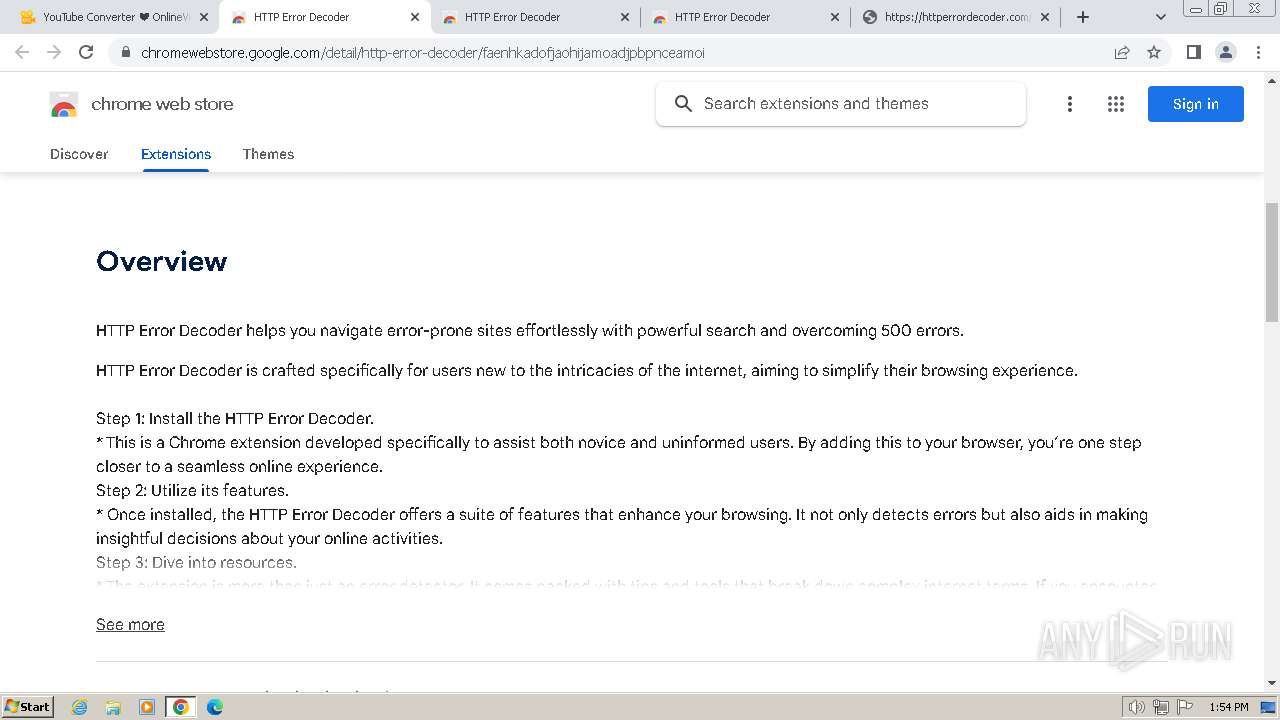Close the httperrordecoder.com tab

(1045, 17)
